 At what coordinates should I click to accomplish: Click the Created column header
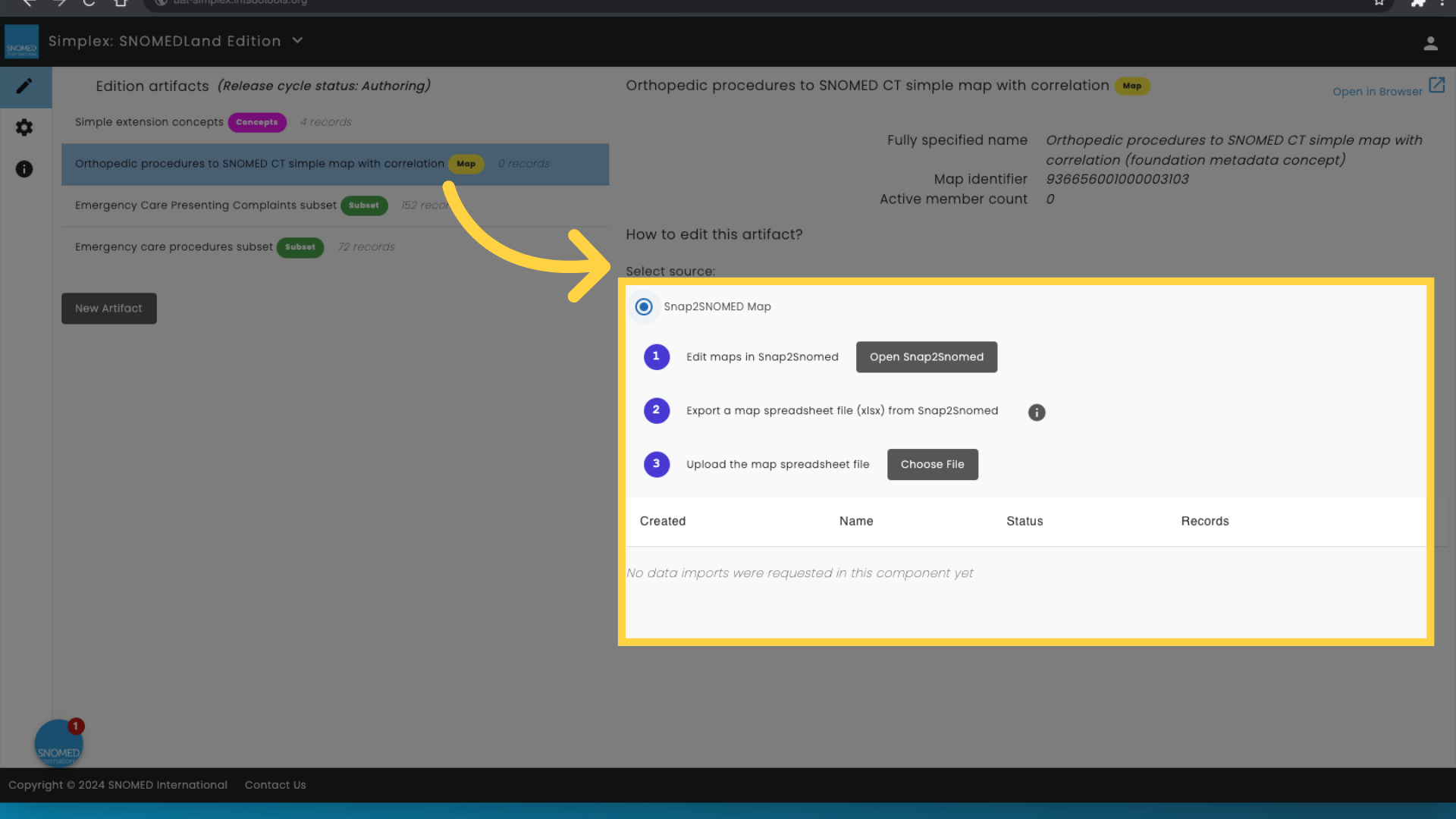pos(663,522)
